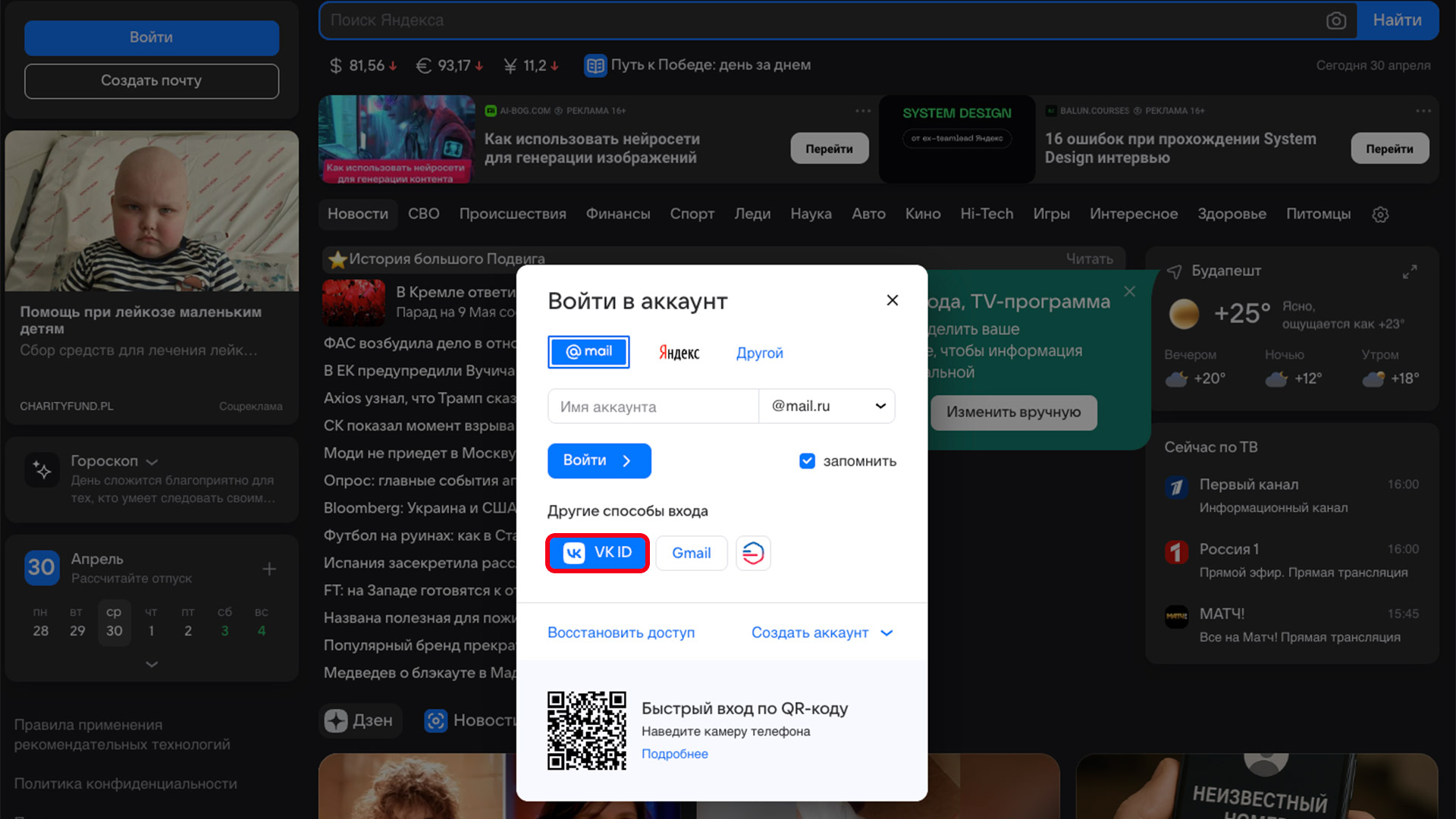Open the yuan exchange rate
1456x819 pixels.
532,66
